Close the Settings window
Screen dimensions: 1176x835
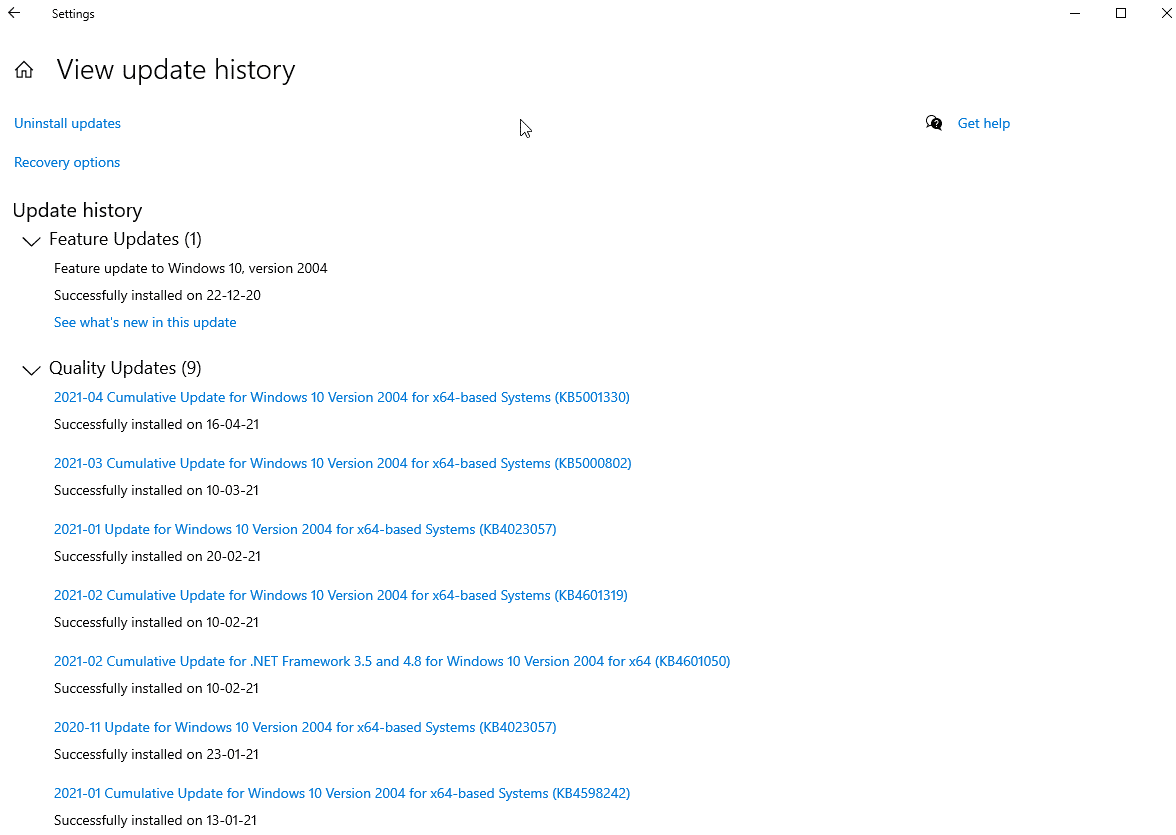pyautogui.click(x=1166, y=14)
